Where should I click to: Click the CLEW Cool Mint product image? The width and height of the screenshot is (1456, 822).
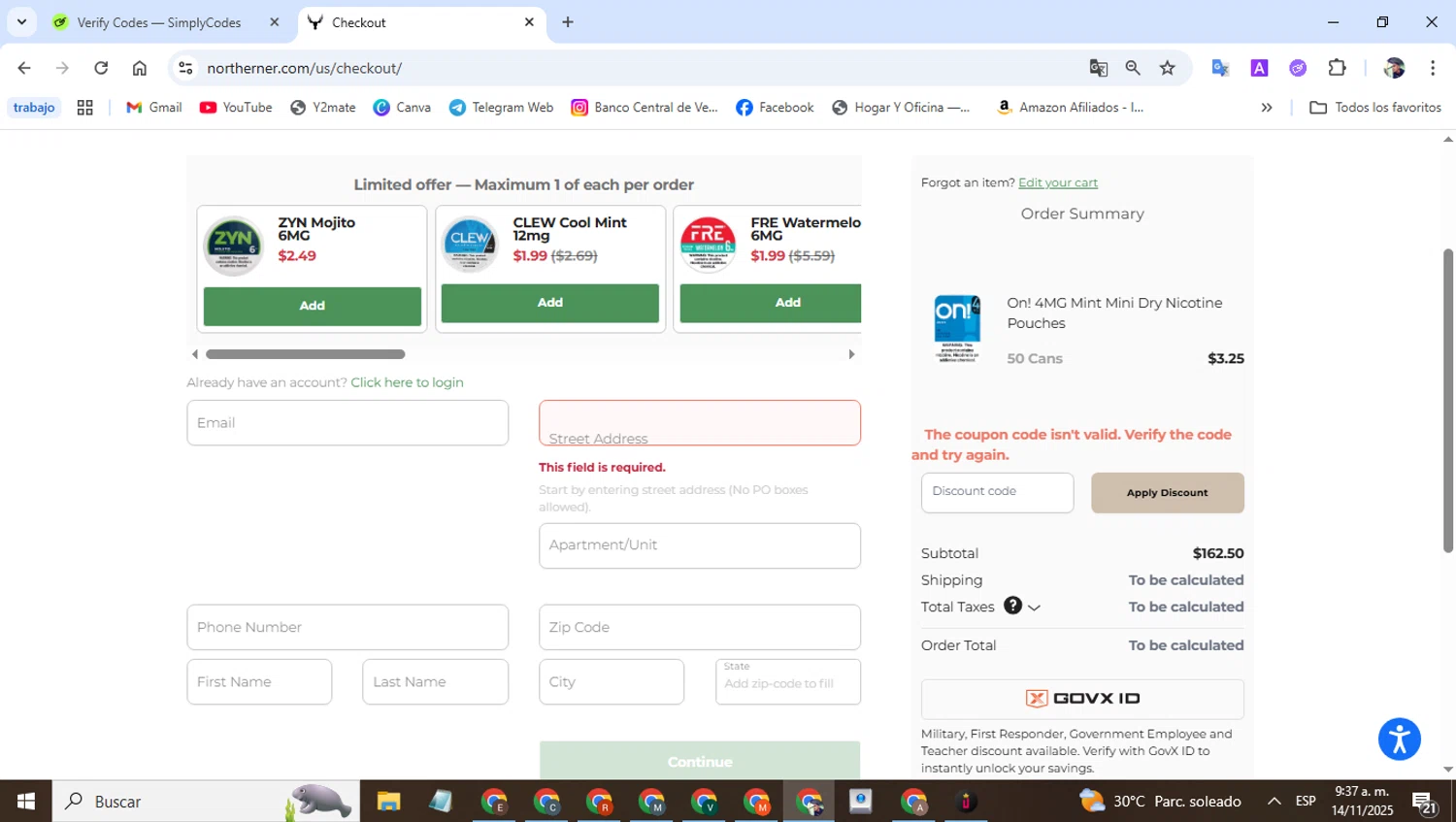pyautogui.click(x=470, y=245)
